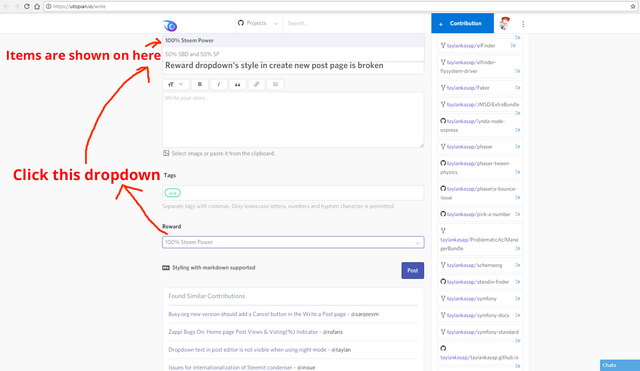Open the taylankasap/taylankasap.github.io project link
The image size is (640, 371).
point(479,357)
